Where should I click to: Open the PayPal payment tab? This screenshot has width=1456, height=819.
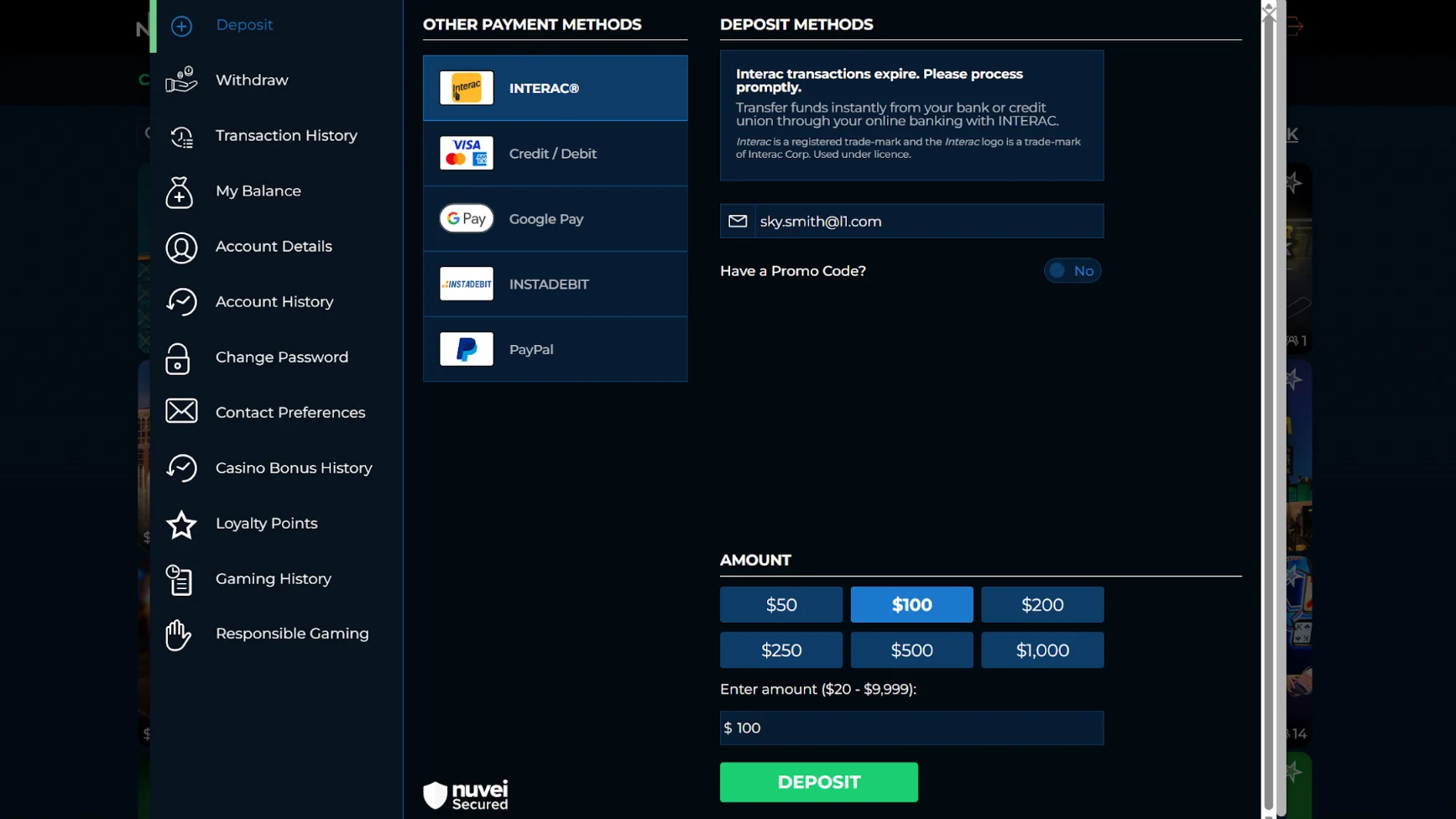tap(555, 349)
